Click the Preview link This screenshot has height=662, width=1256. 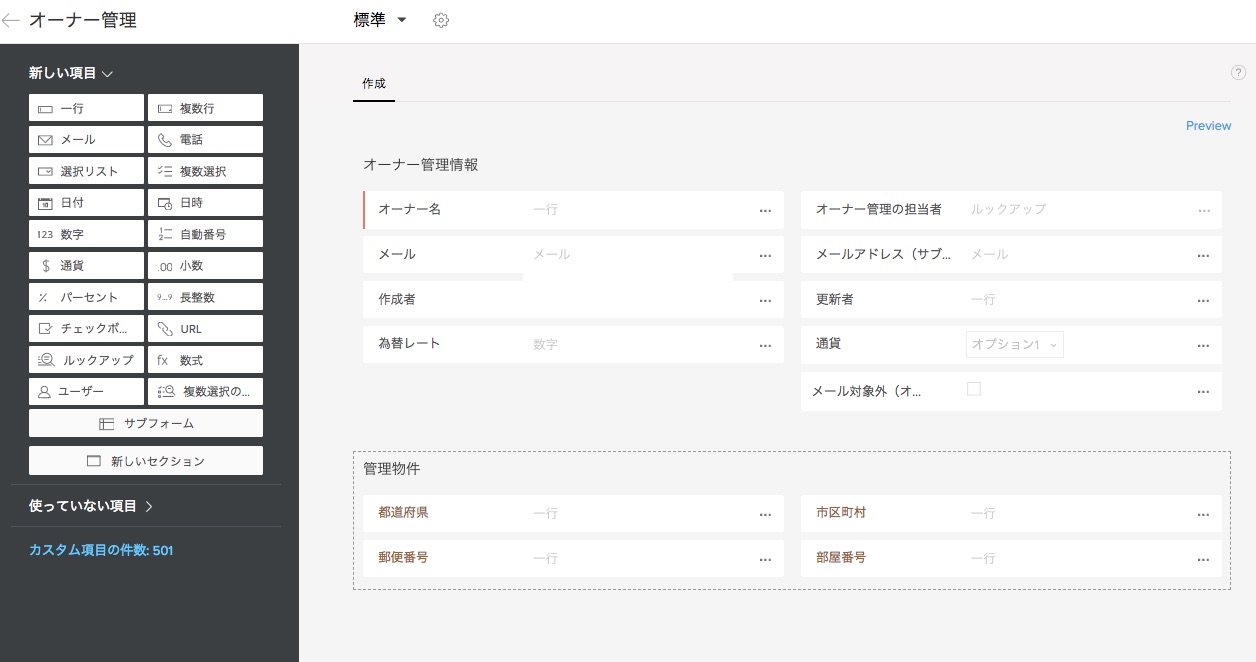click(1208, 126)
